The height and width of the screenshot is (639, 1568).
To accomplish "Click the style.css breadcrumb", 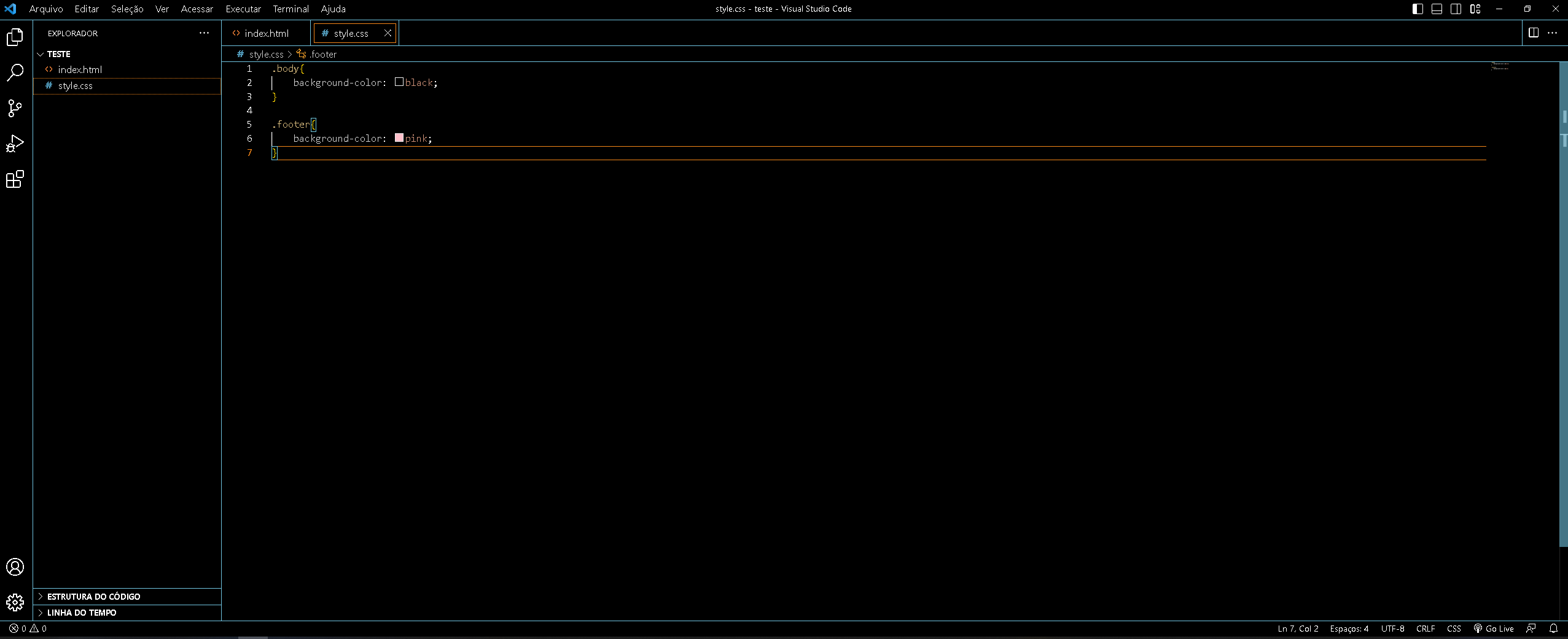I will [266, 54].
